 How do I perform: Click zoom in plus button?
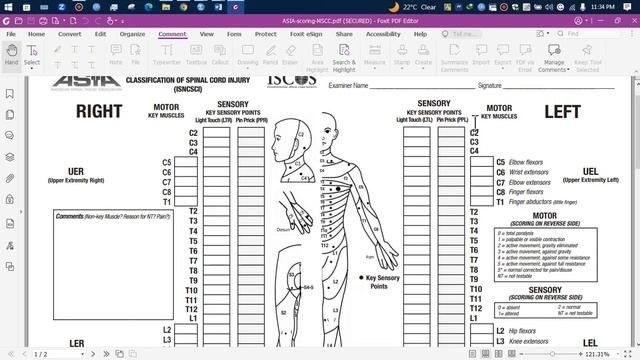(x=580, y=354)
